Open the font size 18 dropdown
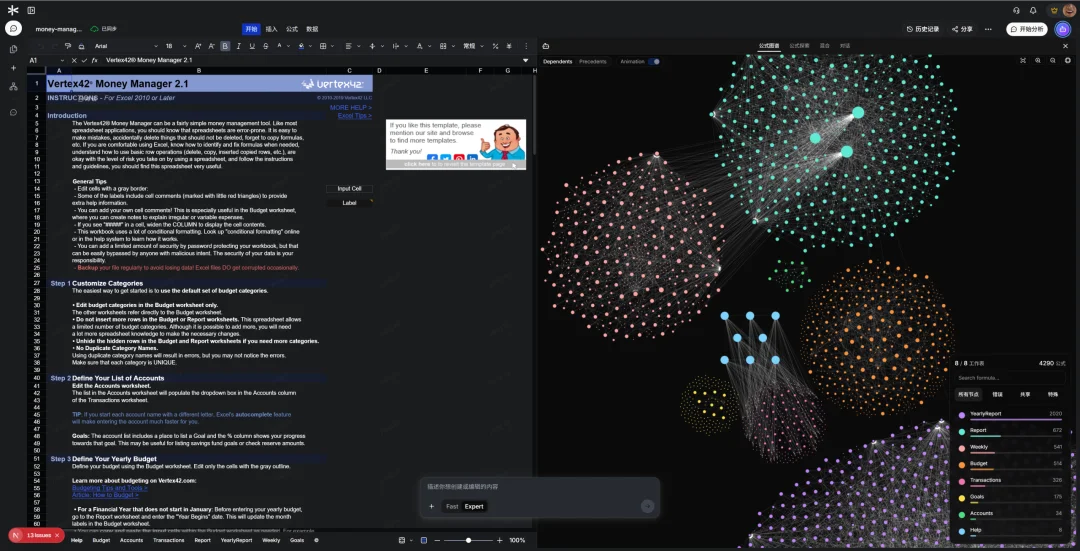This screenshot has width=1080, height=551. pos(175,46)
